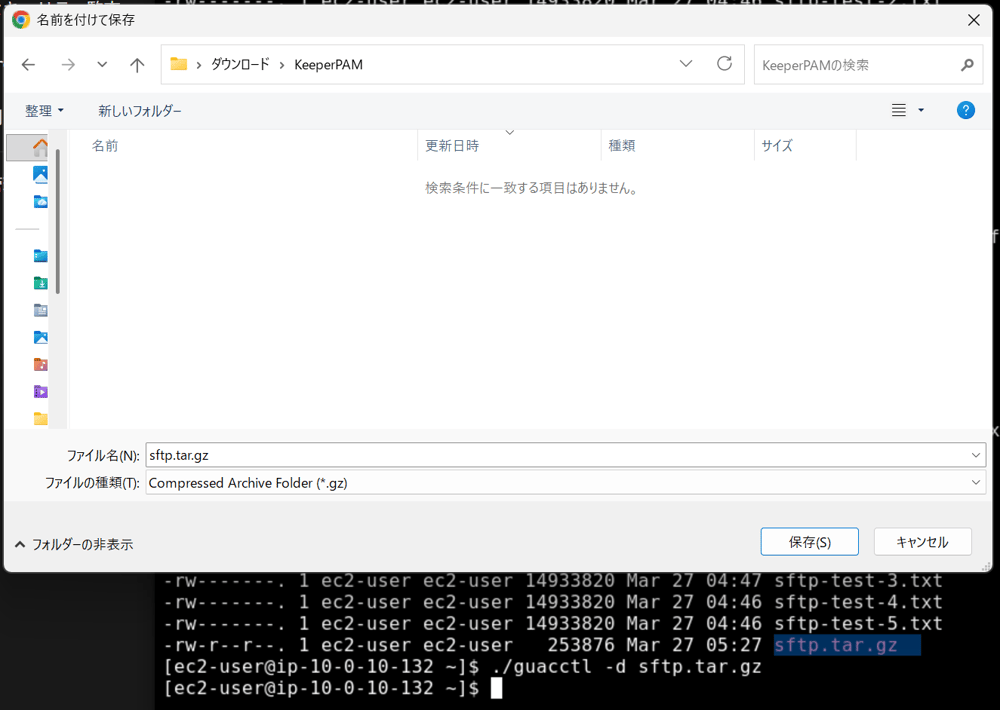Create a folder with 新しいフォルダー
Screen dimensions: 1000x710
pyautogui.click(x=139, y=110)
